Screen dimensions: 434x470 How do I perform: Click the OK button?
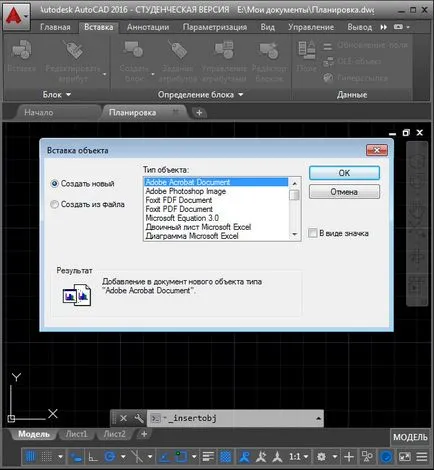[344, 173]
